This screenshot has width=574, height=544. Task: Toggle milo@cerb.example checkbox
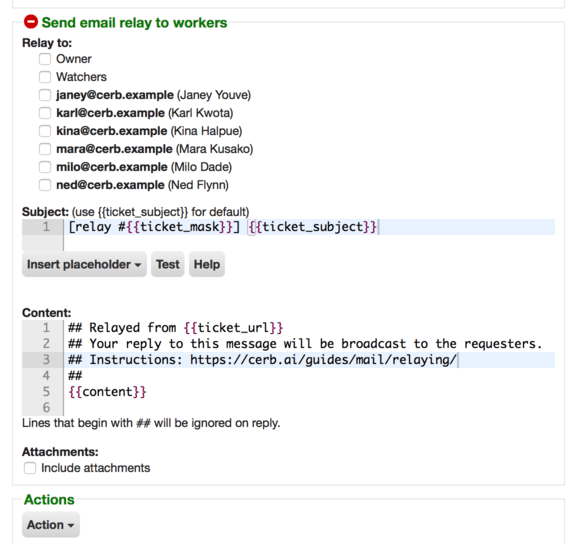tap(45, 167)
